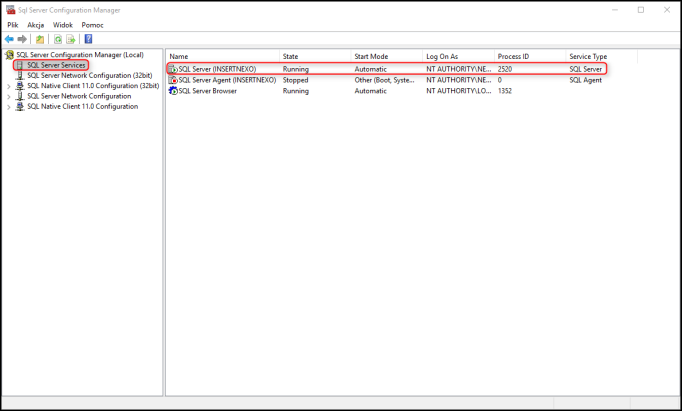Maximize the Configuration Manager window
The height and width of the screenshot is (411, 682).
[641, 10]
